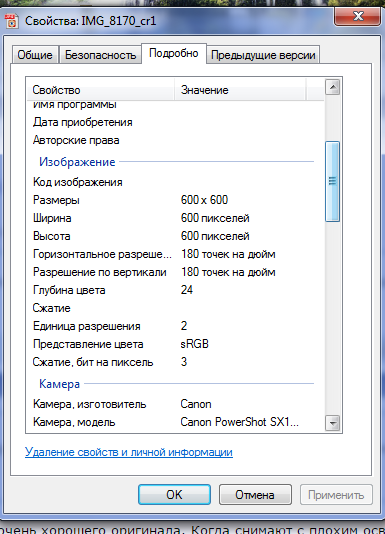Select the Размеры property row
Screen dimensions: 385x534
tap(175, 200)
